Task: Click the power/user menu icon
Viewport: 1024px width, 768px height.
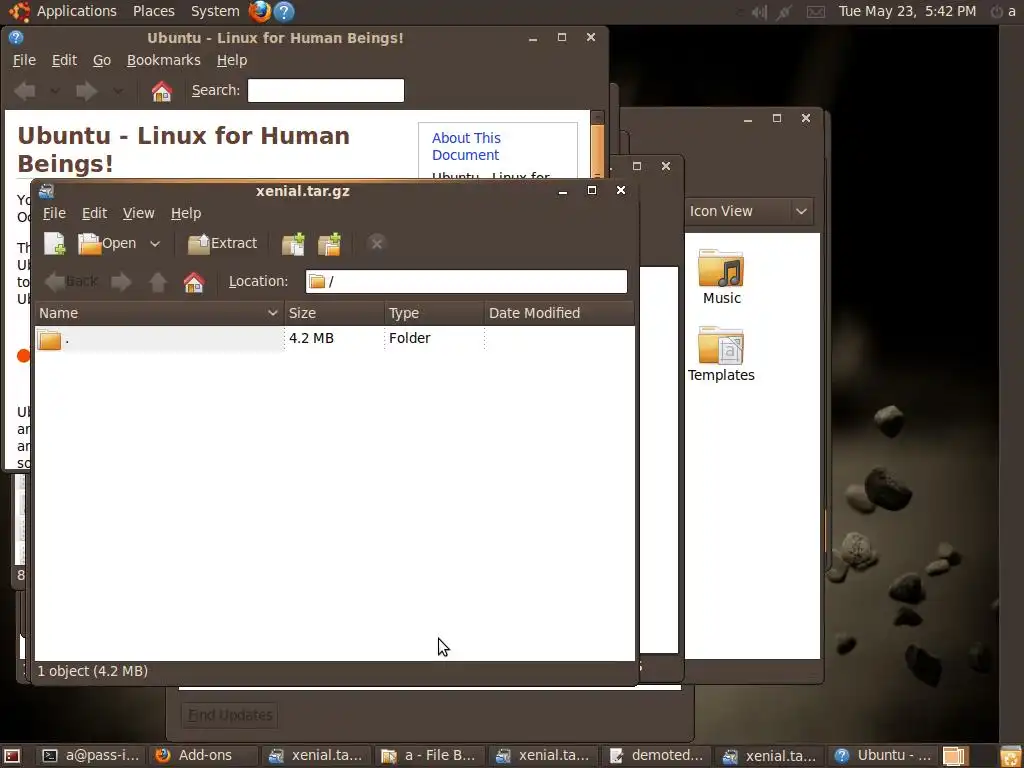Action: 1002,11
